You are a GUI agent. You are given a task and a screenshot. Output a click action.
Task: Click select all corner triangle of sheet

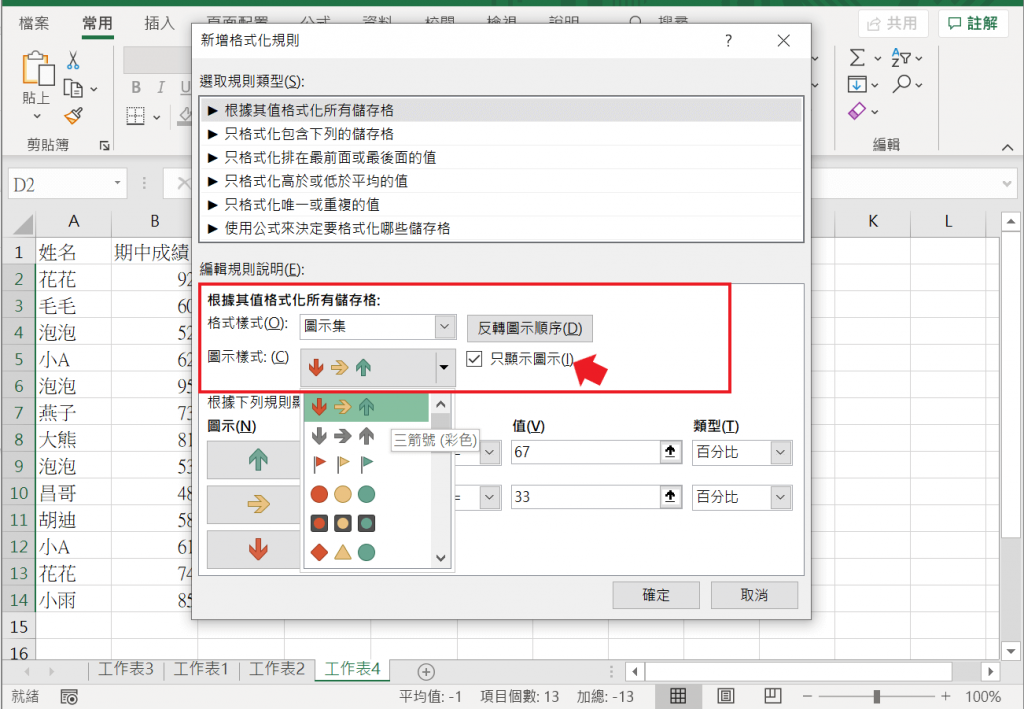click(x=23, y=225)
